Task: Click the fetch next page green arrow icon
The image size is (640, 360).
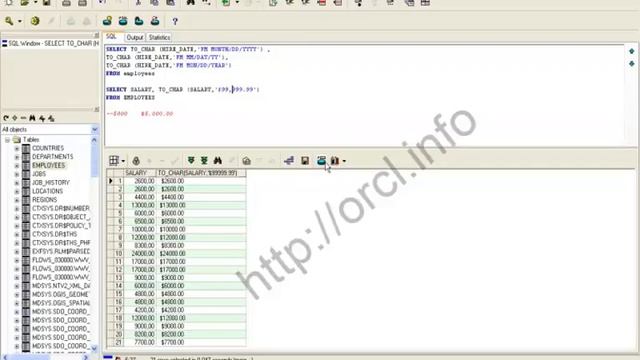Action: [x=191, y=160]
